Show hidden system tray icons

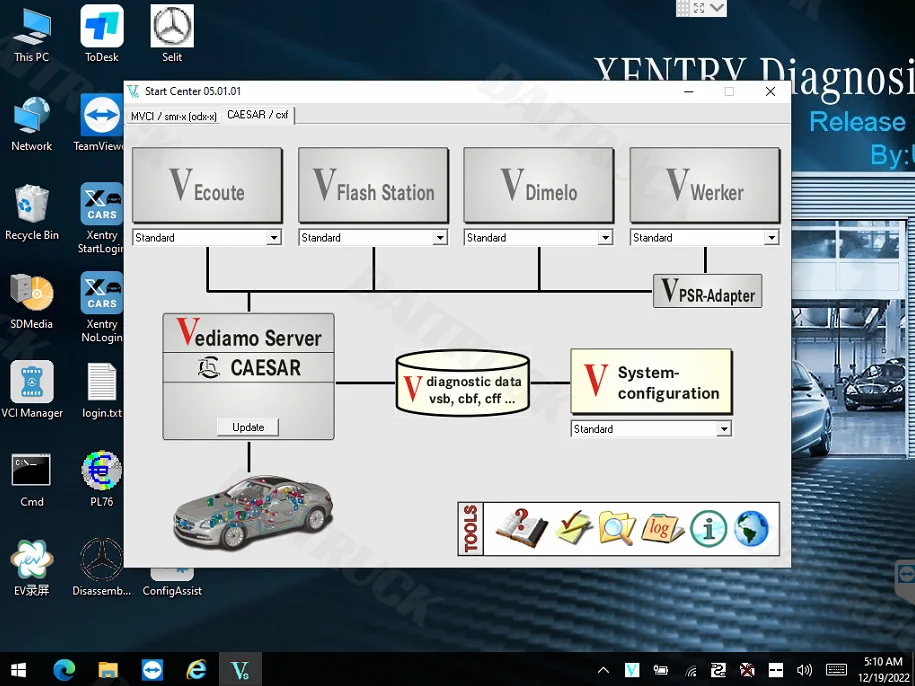[603, 670]
